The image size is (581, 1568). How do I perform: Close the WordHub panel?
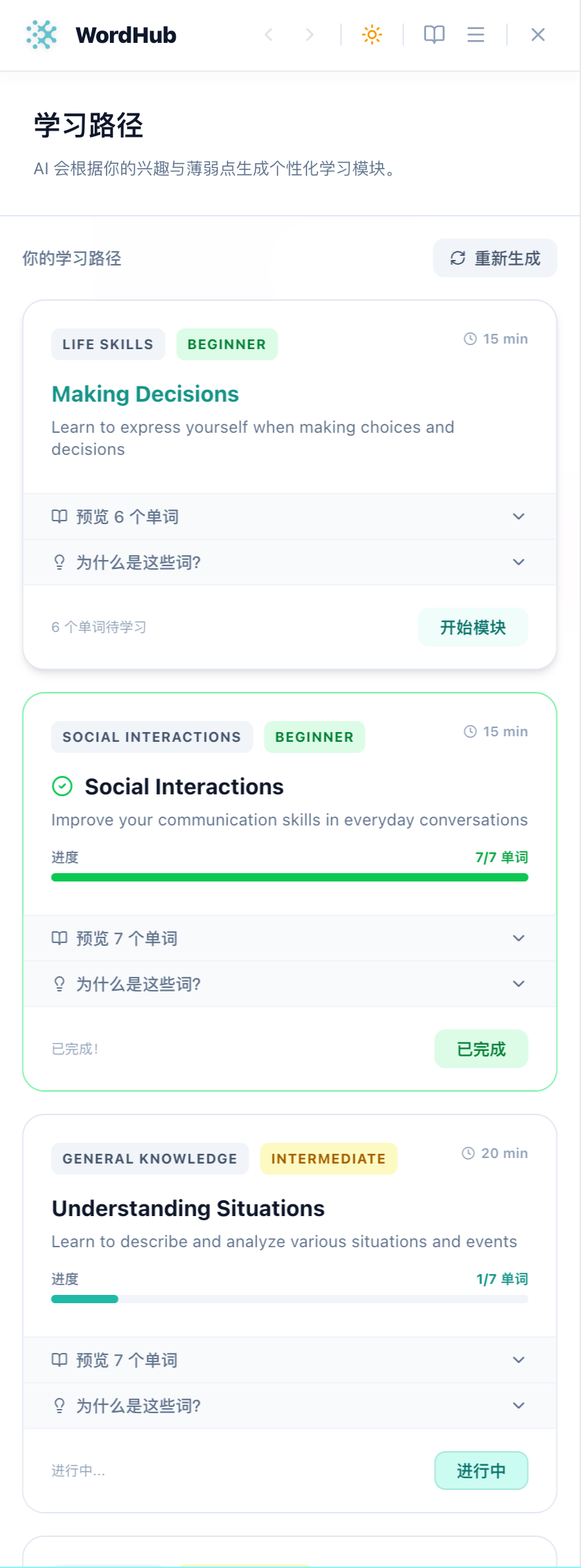point(538,35)
